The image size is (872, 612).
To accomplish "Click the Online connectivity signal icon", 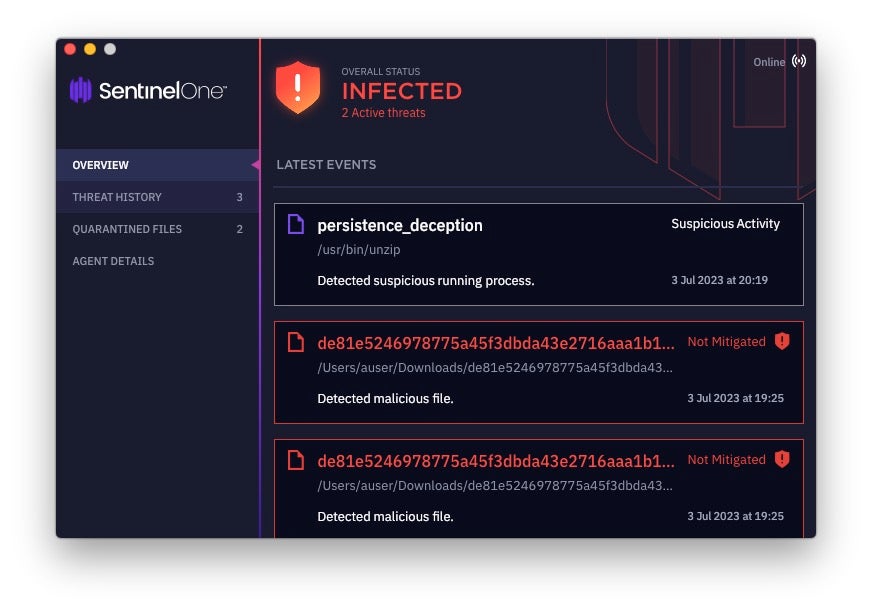I will 798,61.
